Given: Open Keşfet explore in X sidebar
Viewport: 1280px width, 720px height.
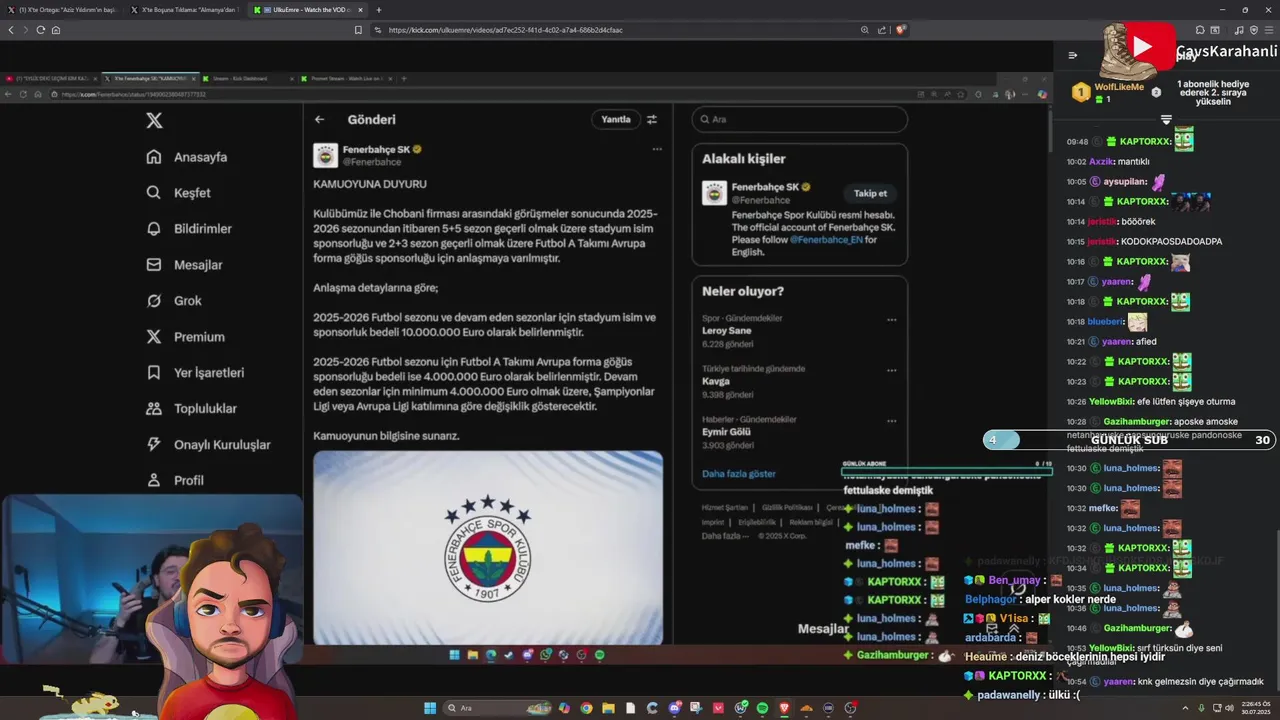Looking at the screenshot, I should coord(178,193).
